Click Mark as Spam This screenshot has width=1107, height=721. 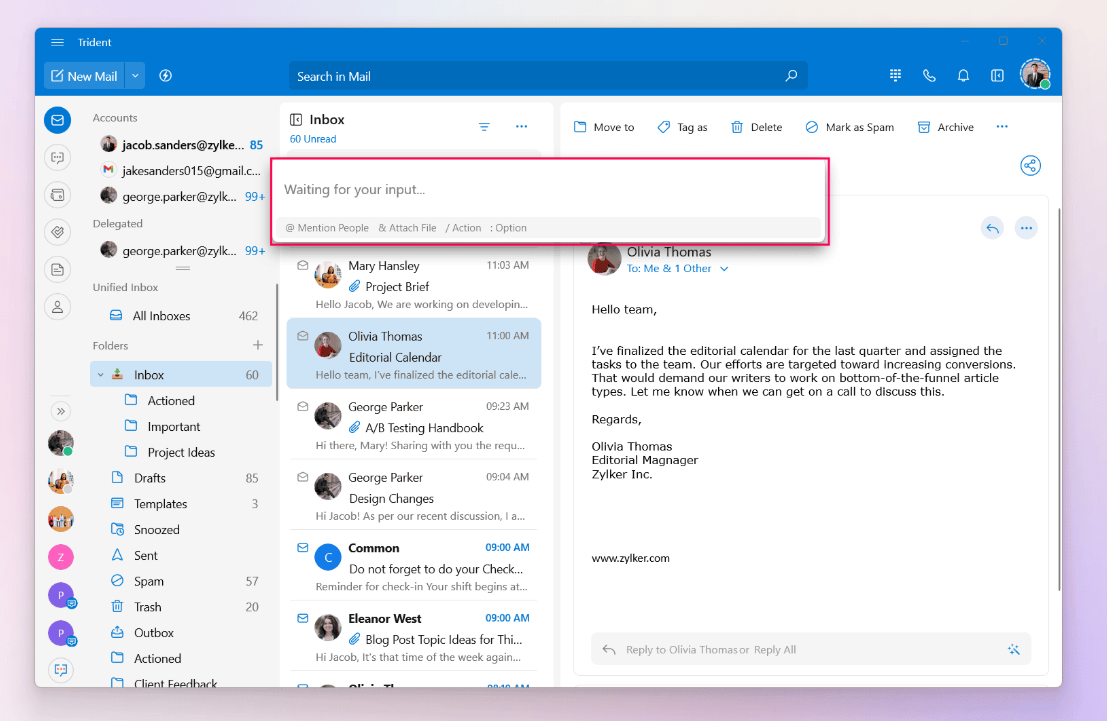click(849, 127)
